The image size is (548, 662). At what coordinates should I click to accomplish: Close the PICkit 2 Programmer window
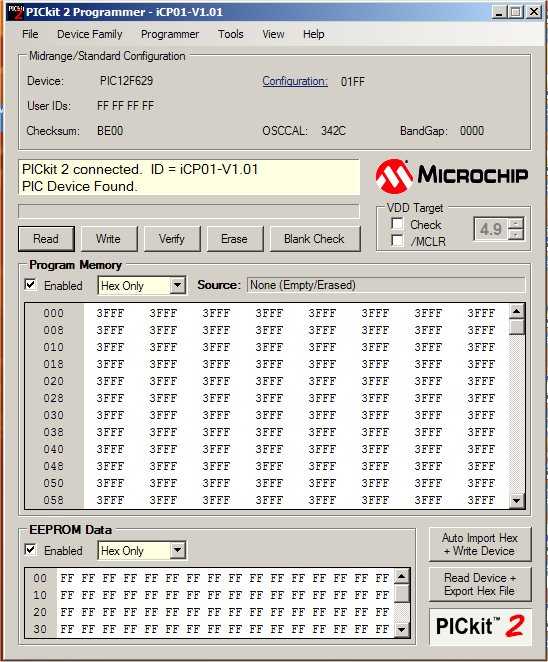click(x=534, y=12)
